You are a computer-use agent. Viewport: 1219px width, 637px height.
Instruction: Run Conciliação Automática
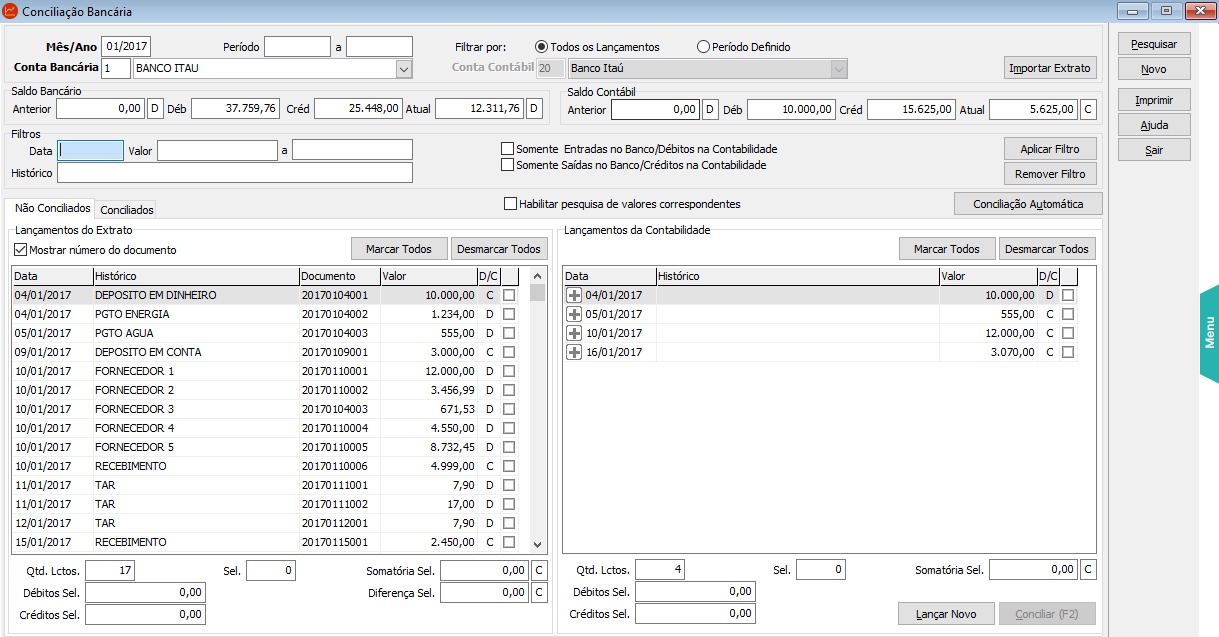(x=1028, y=204)
